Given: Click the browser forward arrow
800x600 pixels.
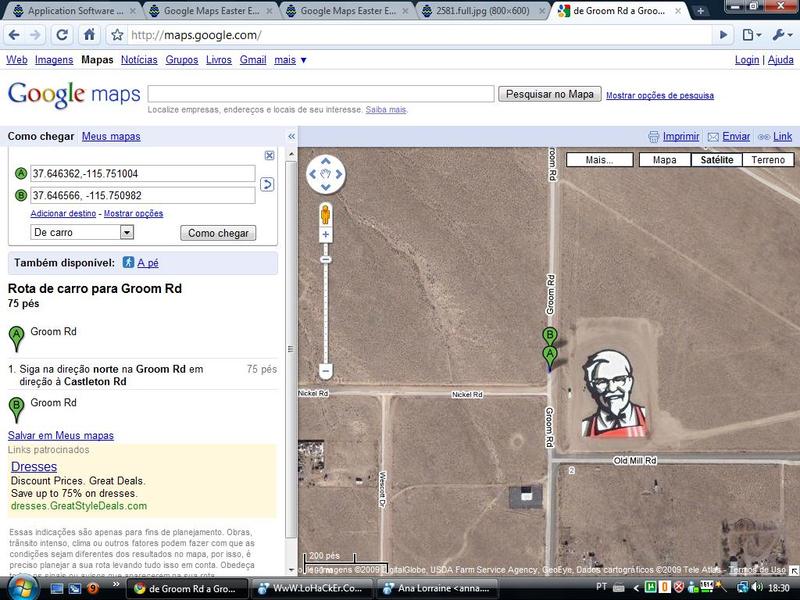Looking at the screenshot, I should click(x=35, y=35).
